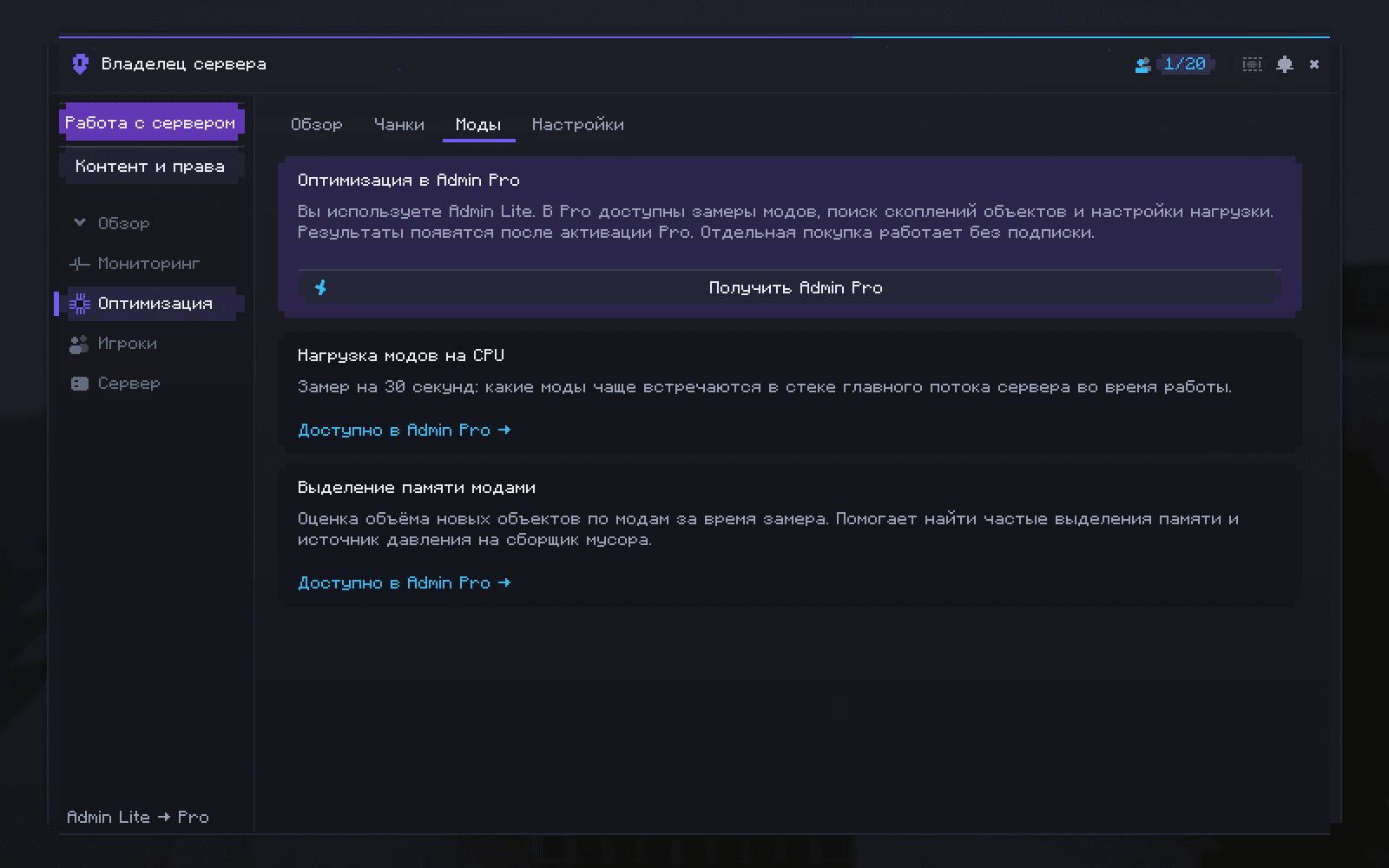Click the dashed screen capture icon
This screenshot has width=1389, height=868.
(x=1252, y=64)
